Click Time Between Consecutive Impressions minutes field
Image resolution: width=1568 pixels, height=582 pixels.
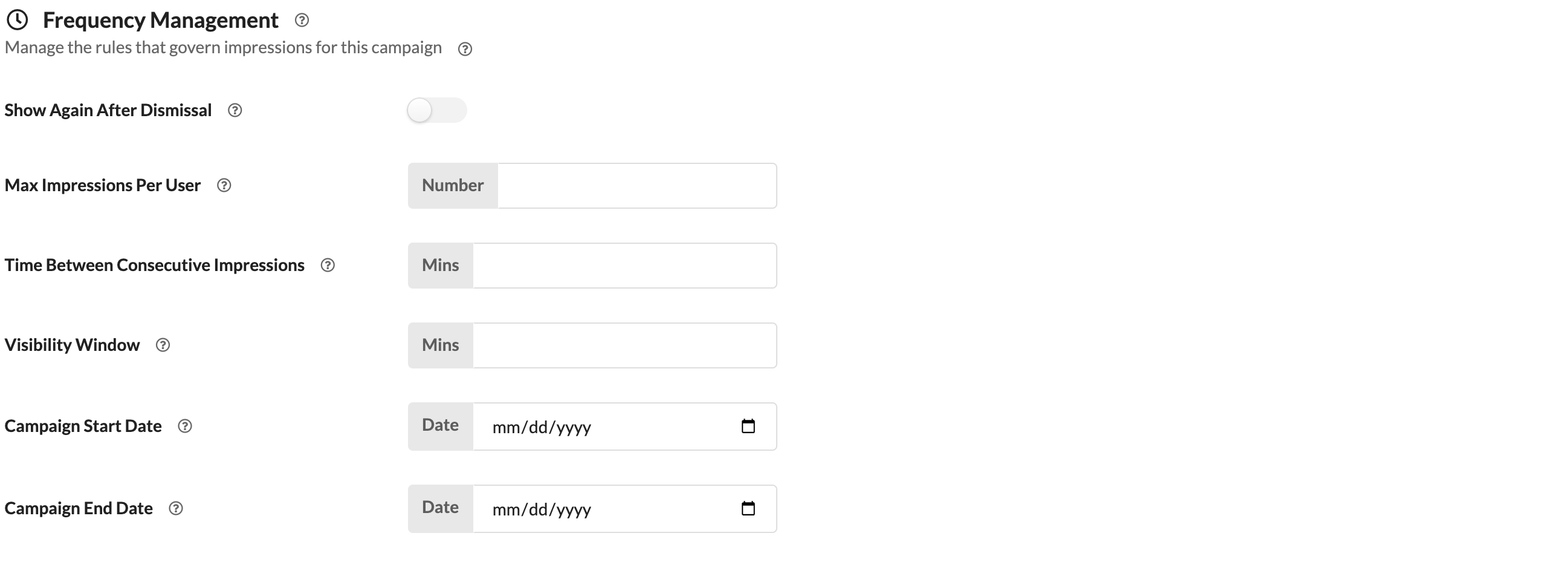(624, 265)
